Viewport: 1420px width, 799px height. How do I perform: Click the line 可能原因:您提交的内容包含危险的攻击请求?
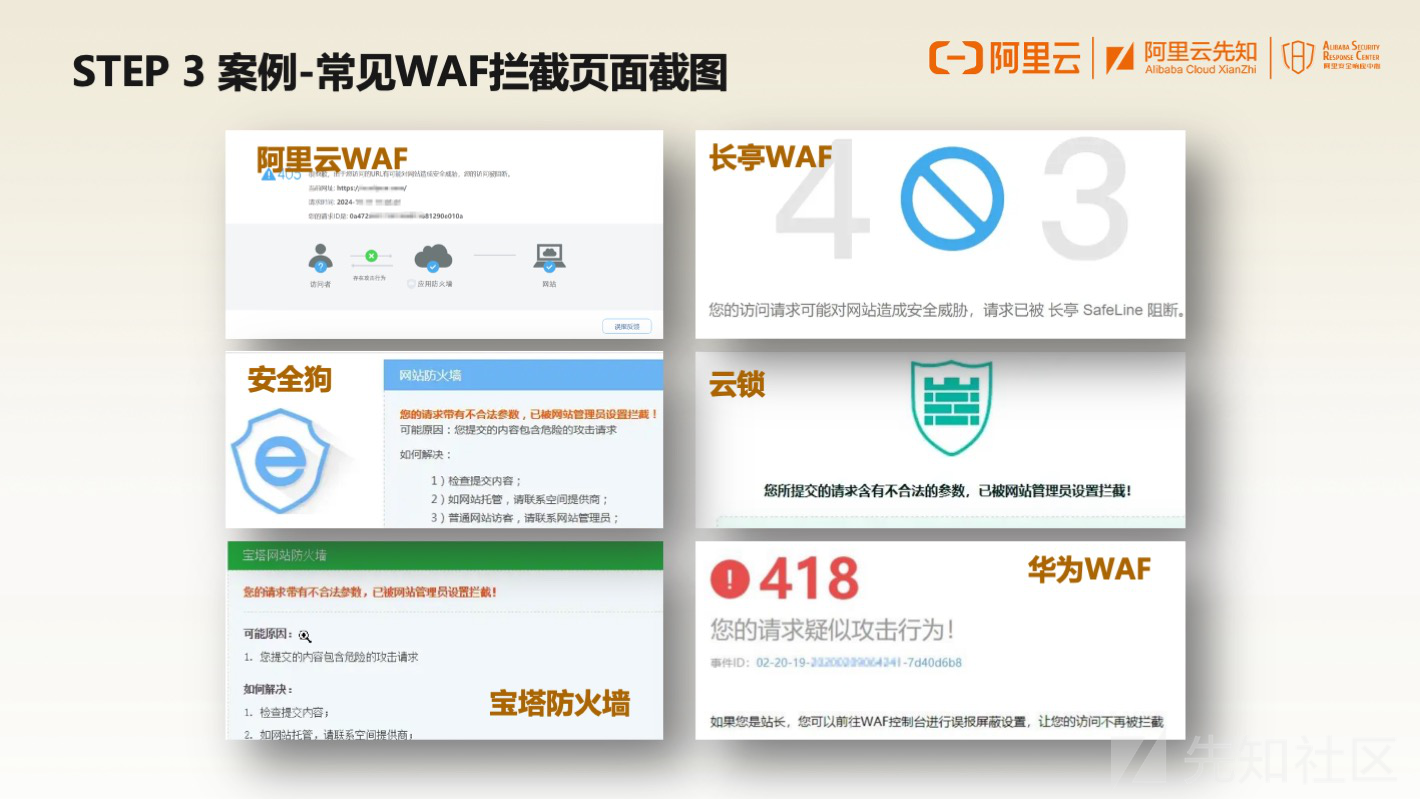click(x=508, y=430)
